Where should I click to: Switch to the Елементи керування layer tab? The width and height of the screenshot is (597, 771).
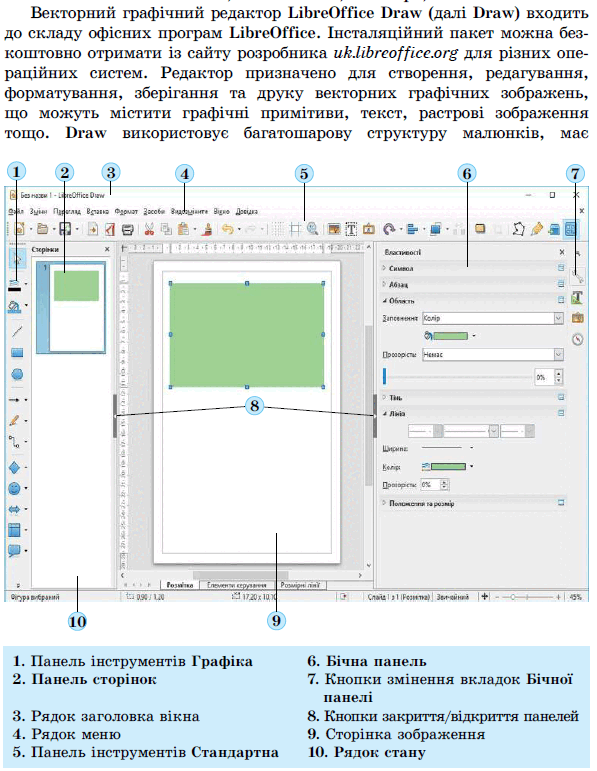(x=237, y=585)
